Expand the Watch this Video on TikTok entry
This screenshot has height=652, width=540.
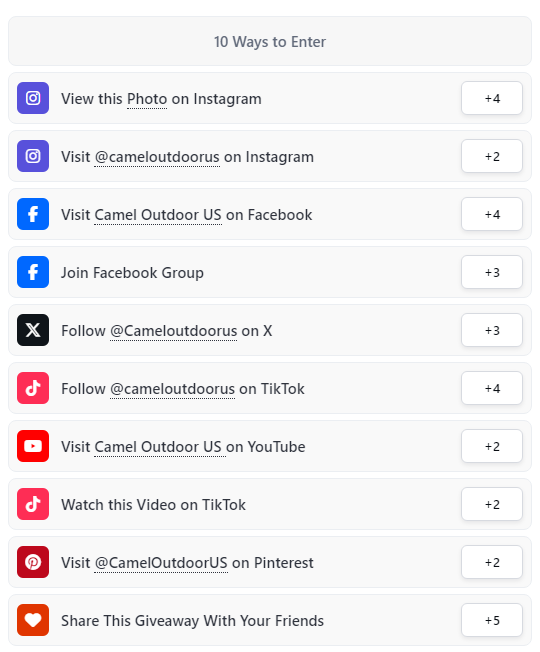point(270,504)
